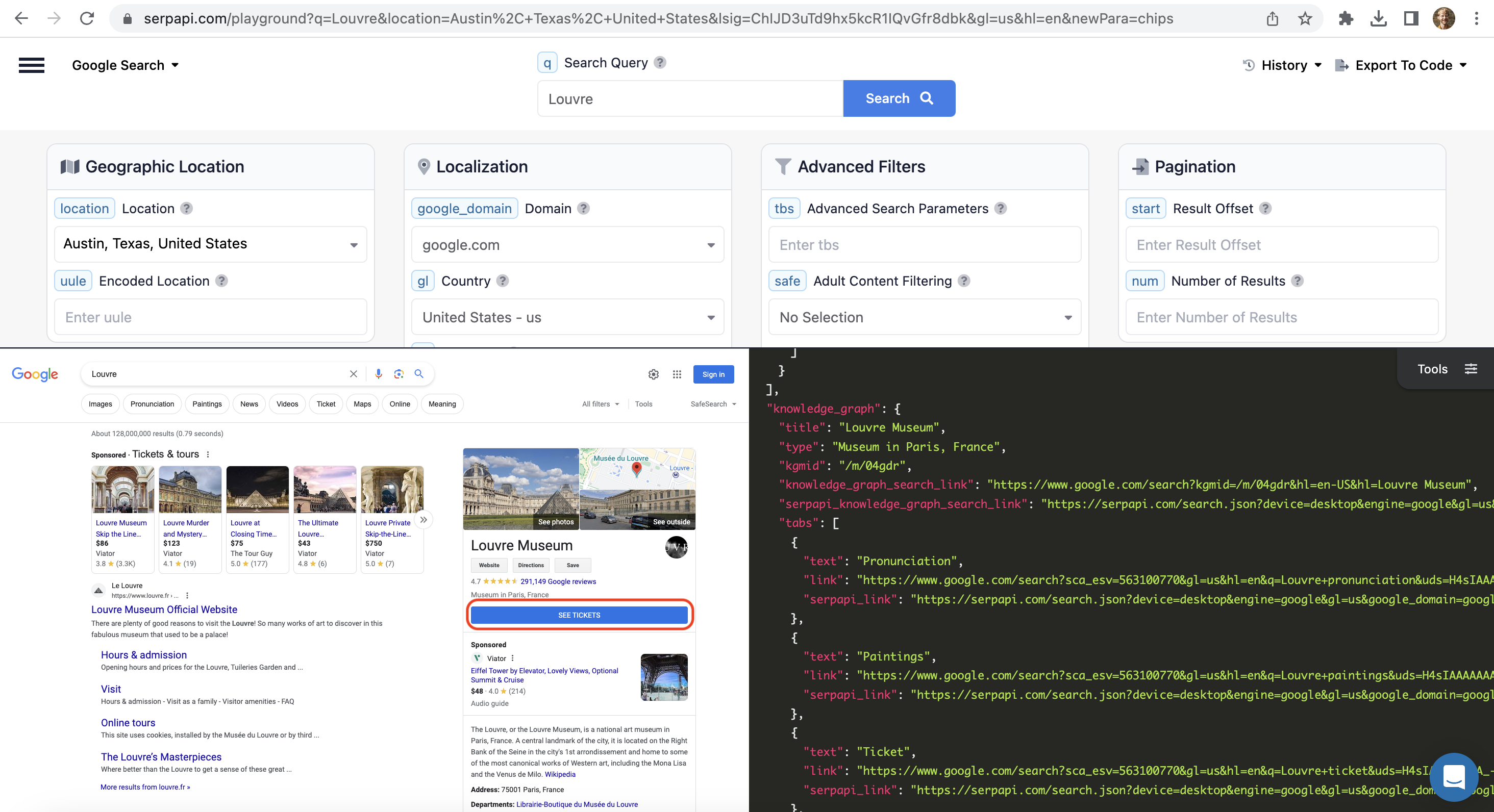Open Google search settings gear

tap(654, 374)
